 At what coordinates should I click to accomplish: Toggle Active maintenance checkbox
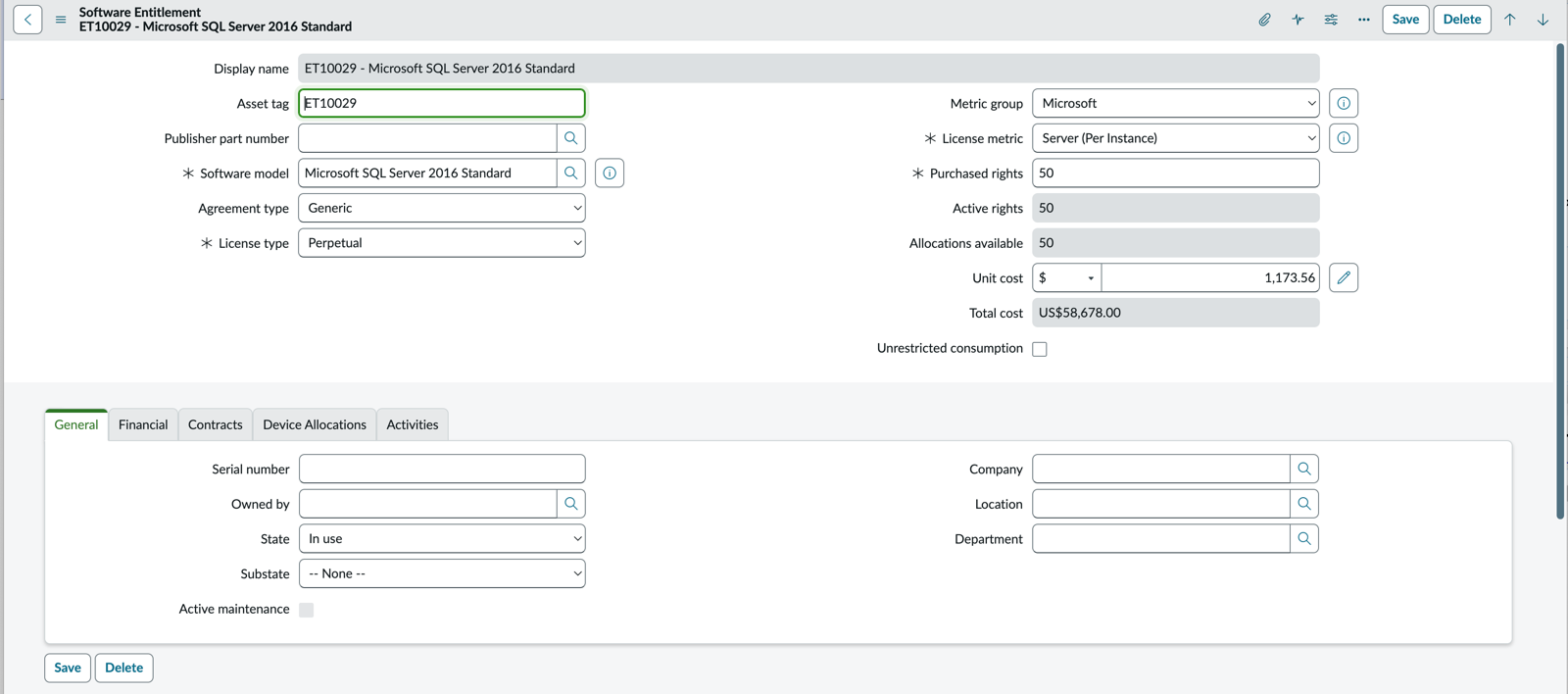(307, 610)
